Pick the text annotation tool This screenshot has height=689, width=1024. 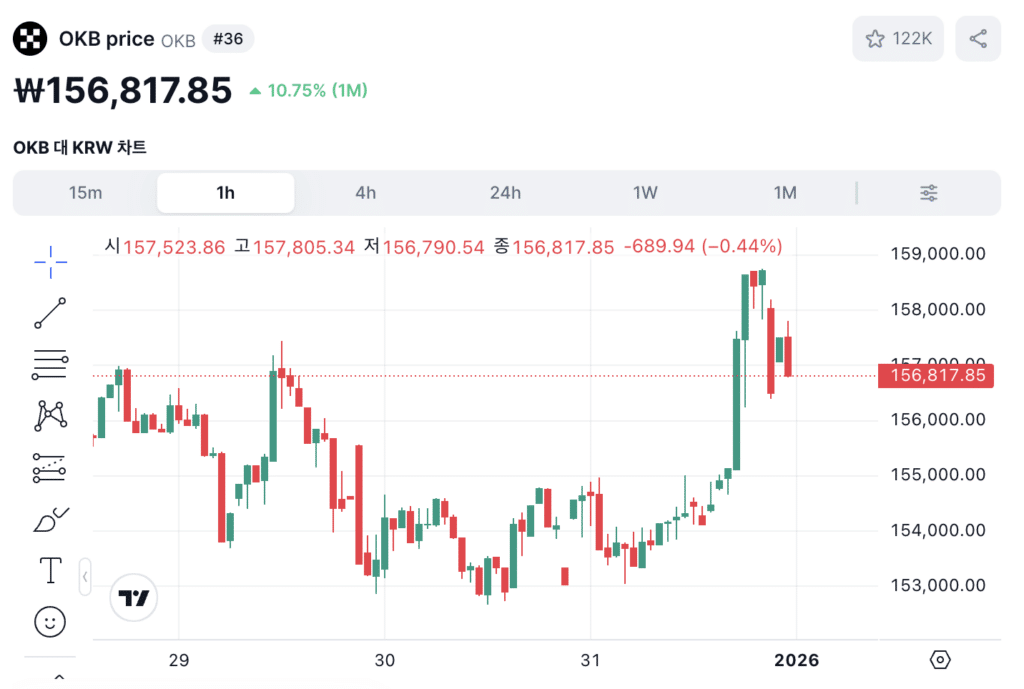click(50, 571)
